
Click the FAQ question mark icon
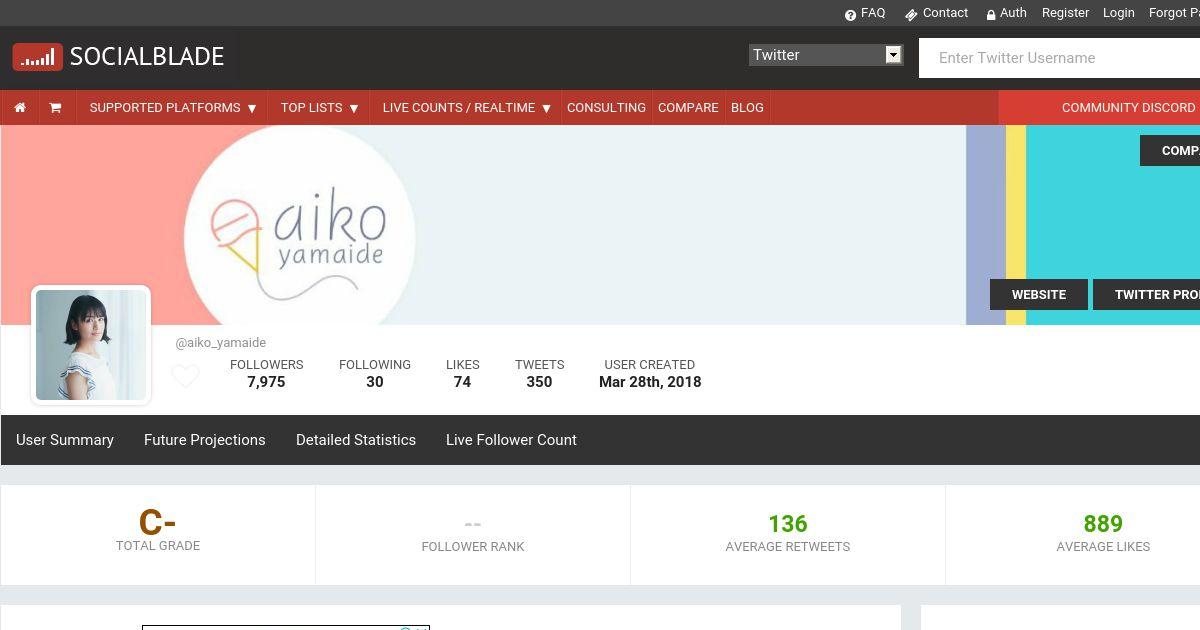click(851, 14)
